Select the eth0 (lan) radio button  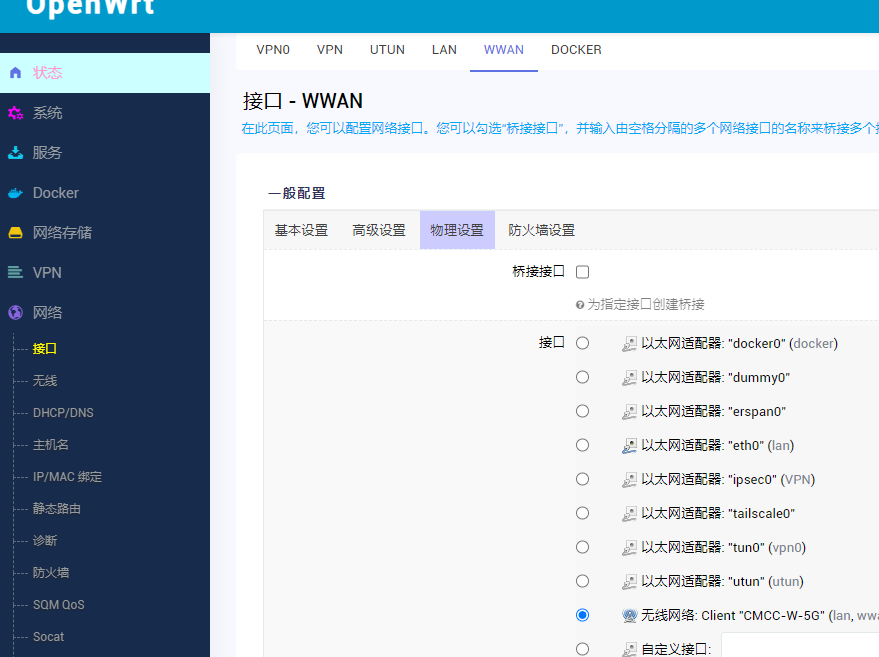click(x=582, y=445)
